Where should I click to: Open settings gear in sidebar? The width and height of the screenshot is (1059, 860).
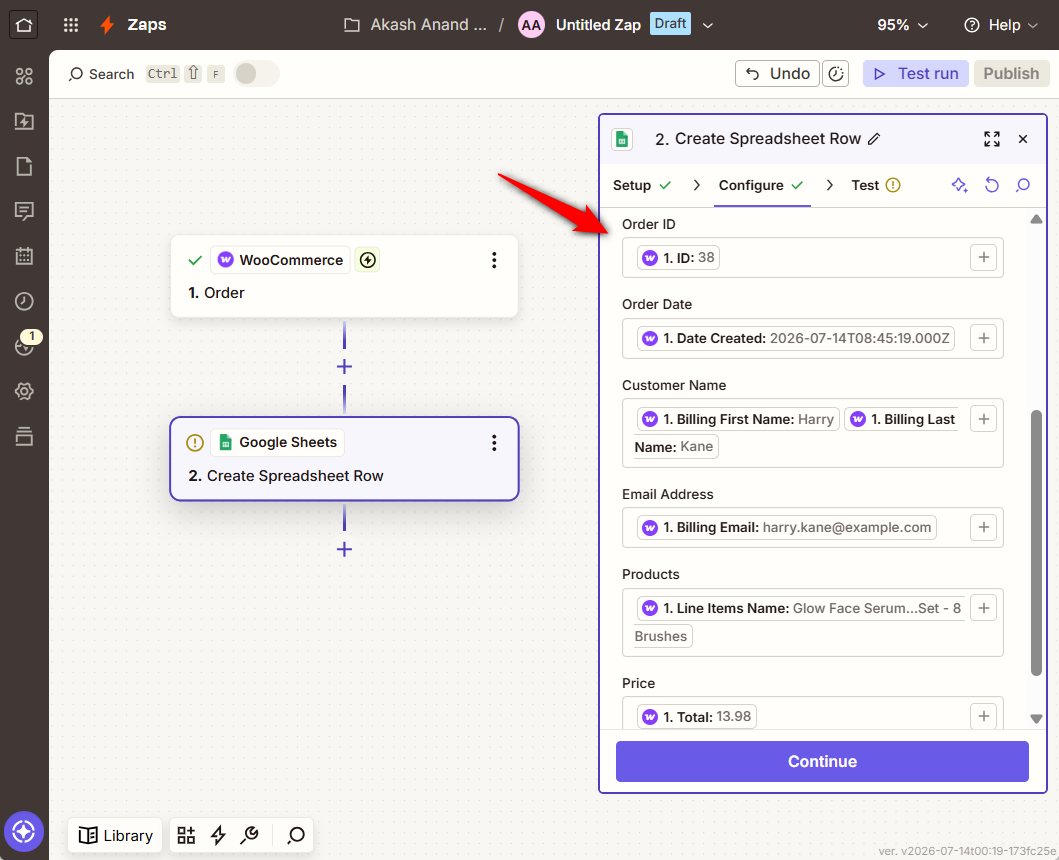pos(24,391)
